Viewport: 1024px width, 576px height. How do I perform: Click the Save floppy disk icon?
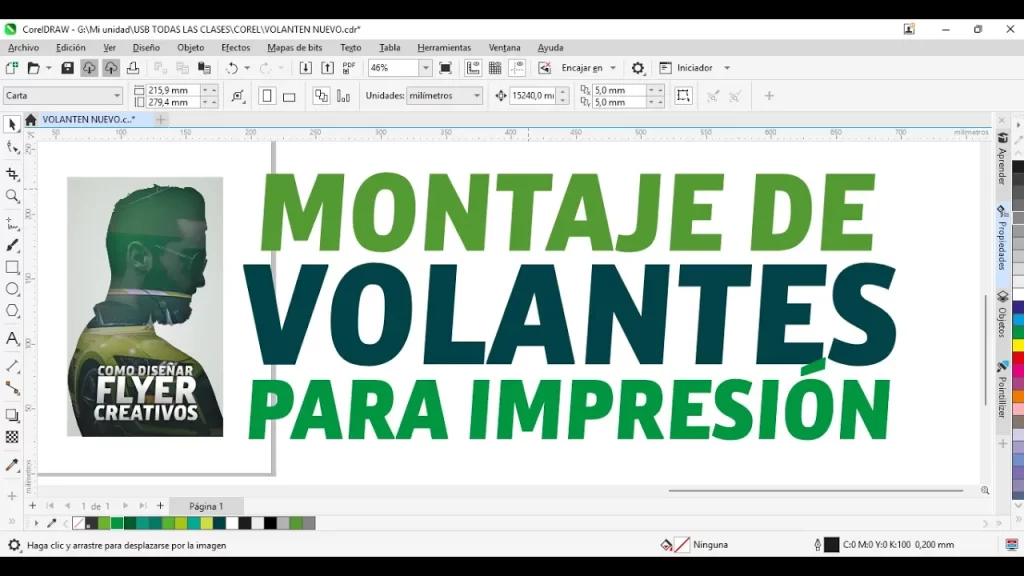67,68
